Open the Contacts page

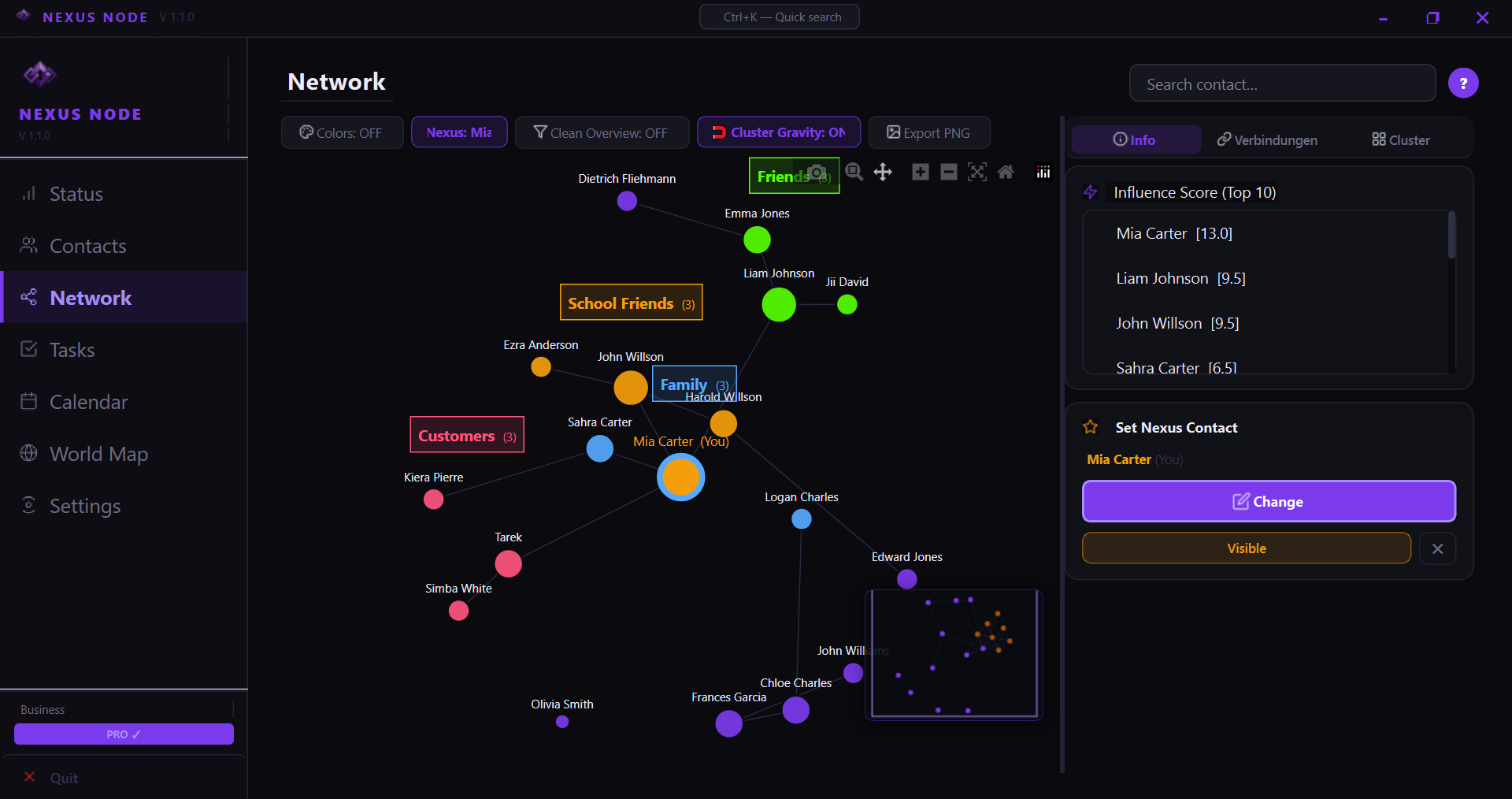click(x=124, y=246)
